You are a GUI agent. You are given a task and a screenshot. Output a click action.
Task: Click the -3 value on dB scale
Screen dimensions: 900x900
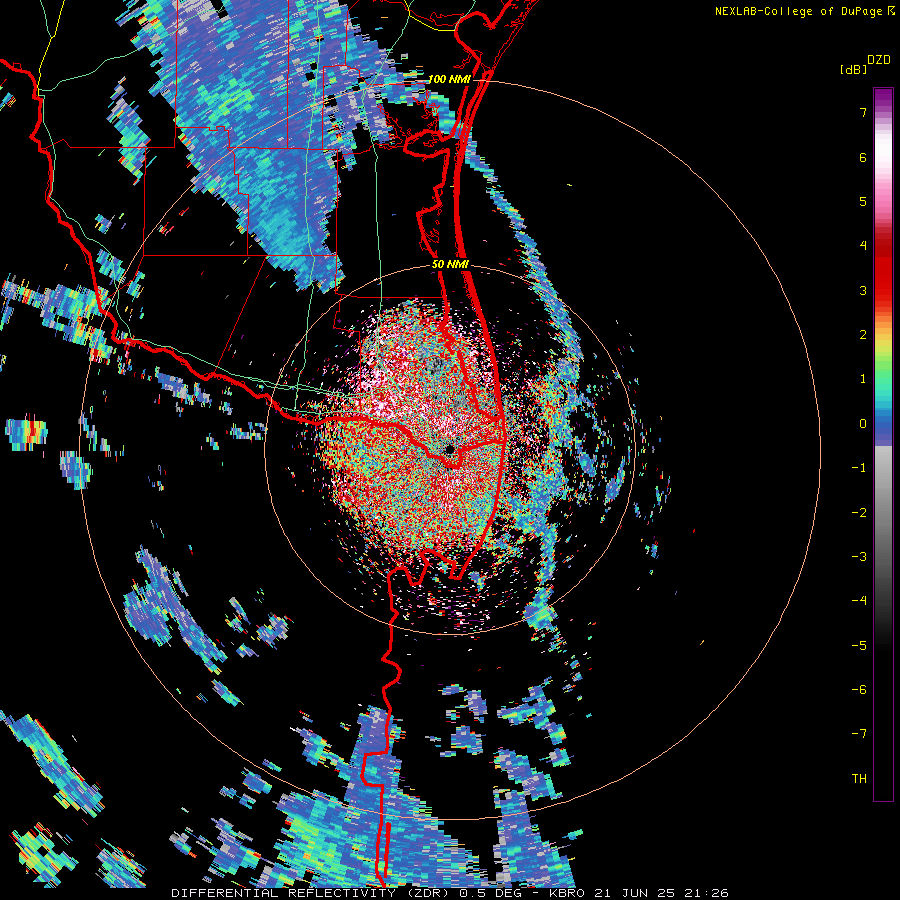[x=859, y=557]
